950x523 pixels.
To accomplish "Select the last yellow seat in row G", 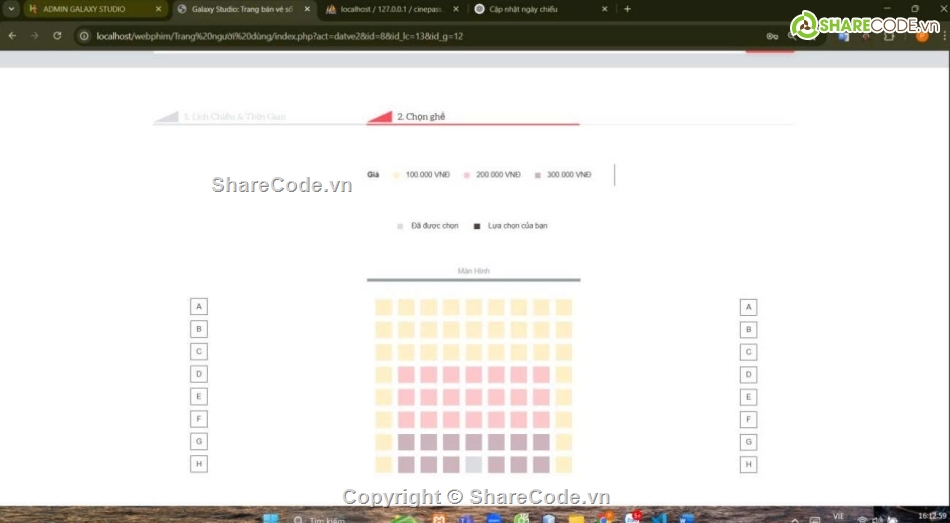I will coord(563,442).
